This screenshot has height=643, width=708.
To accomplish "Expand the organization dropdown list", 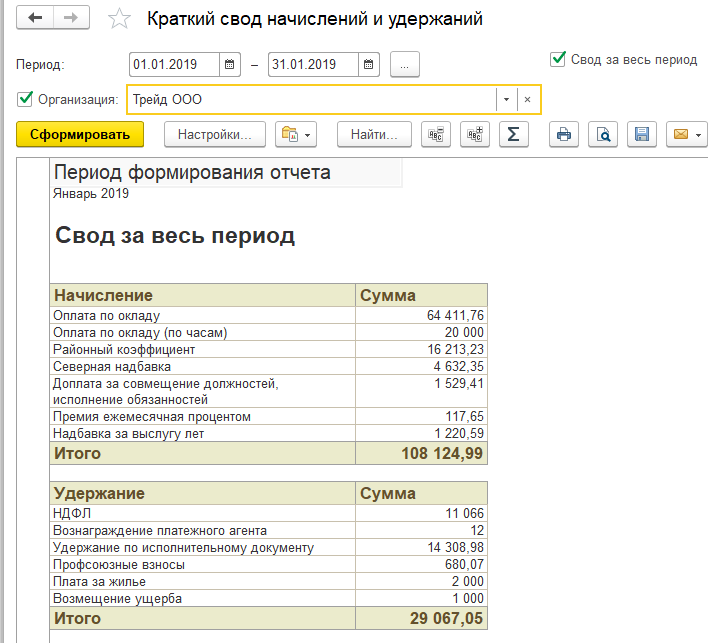I will pos(506,100).
